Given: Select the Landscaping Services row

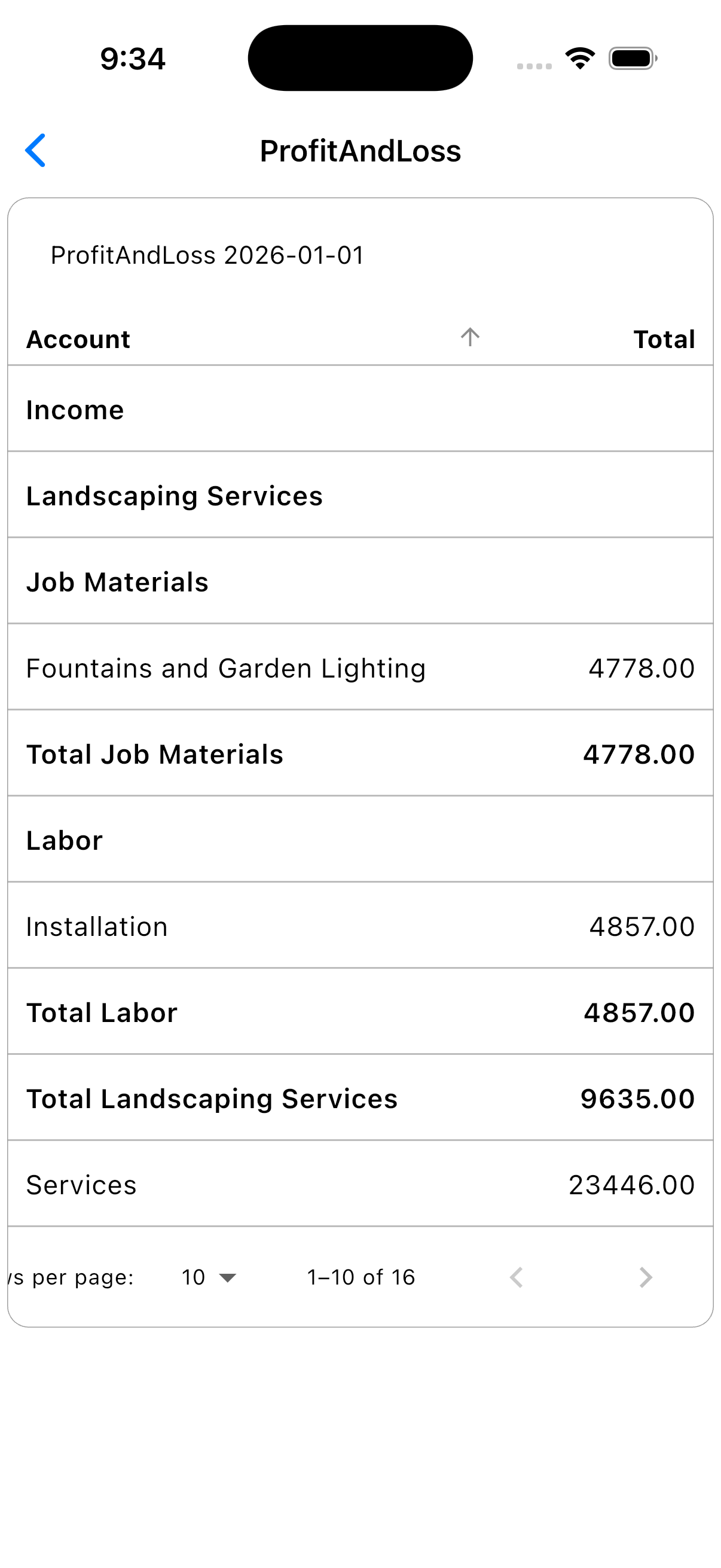Looking at the screenshot, I should [x=360, y=495].
